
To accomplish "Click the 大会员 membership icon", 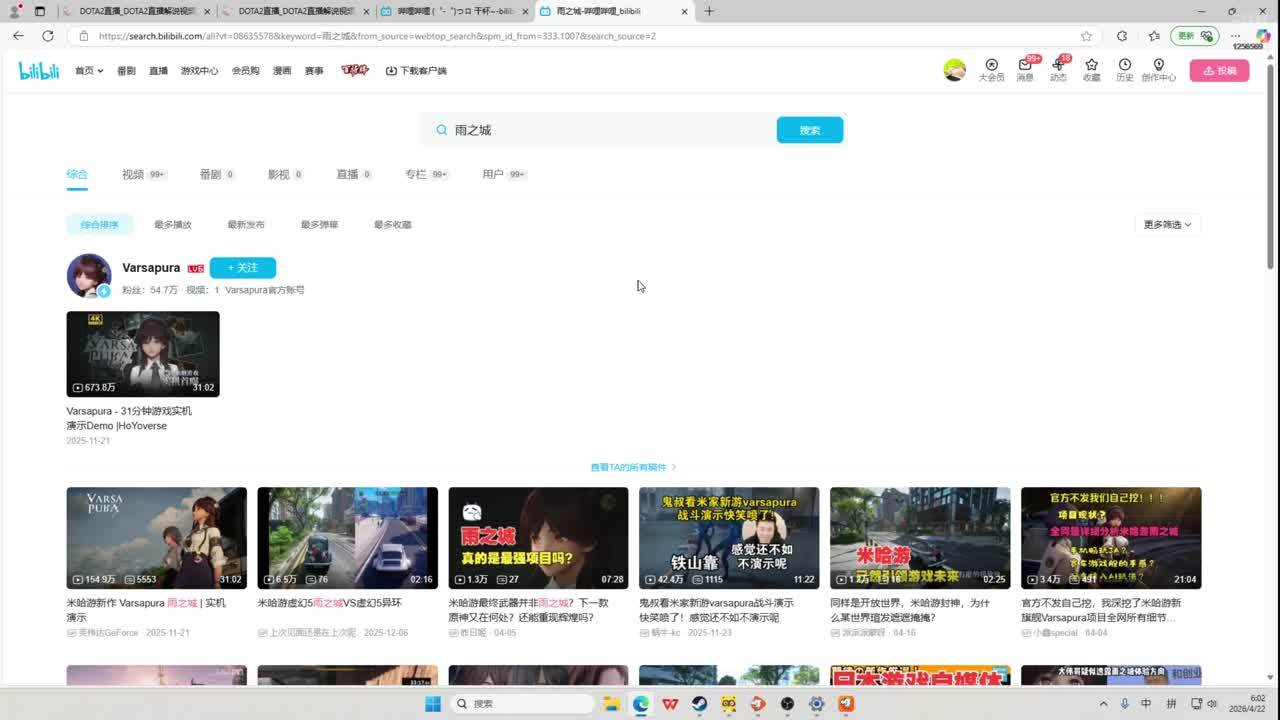I will [991, 66].
